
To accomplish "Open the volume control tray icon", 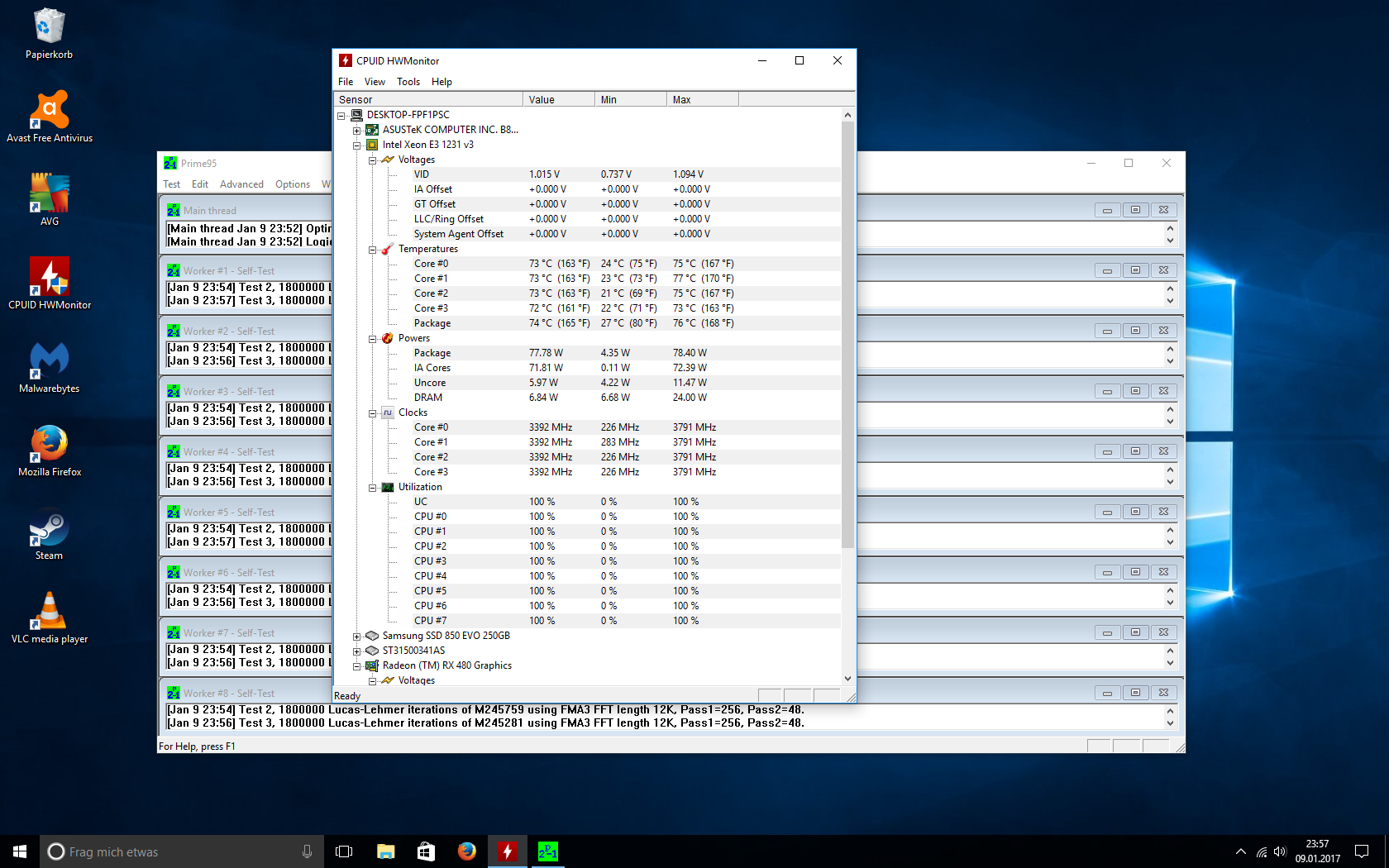I will pos(1280,851).
